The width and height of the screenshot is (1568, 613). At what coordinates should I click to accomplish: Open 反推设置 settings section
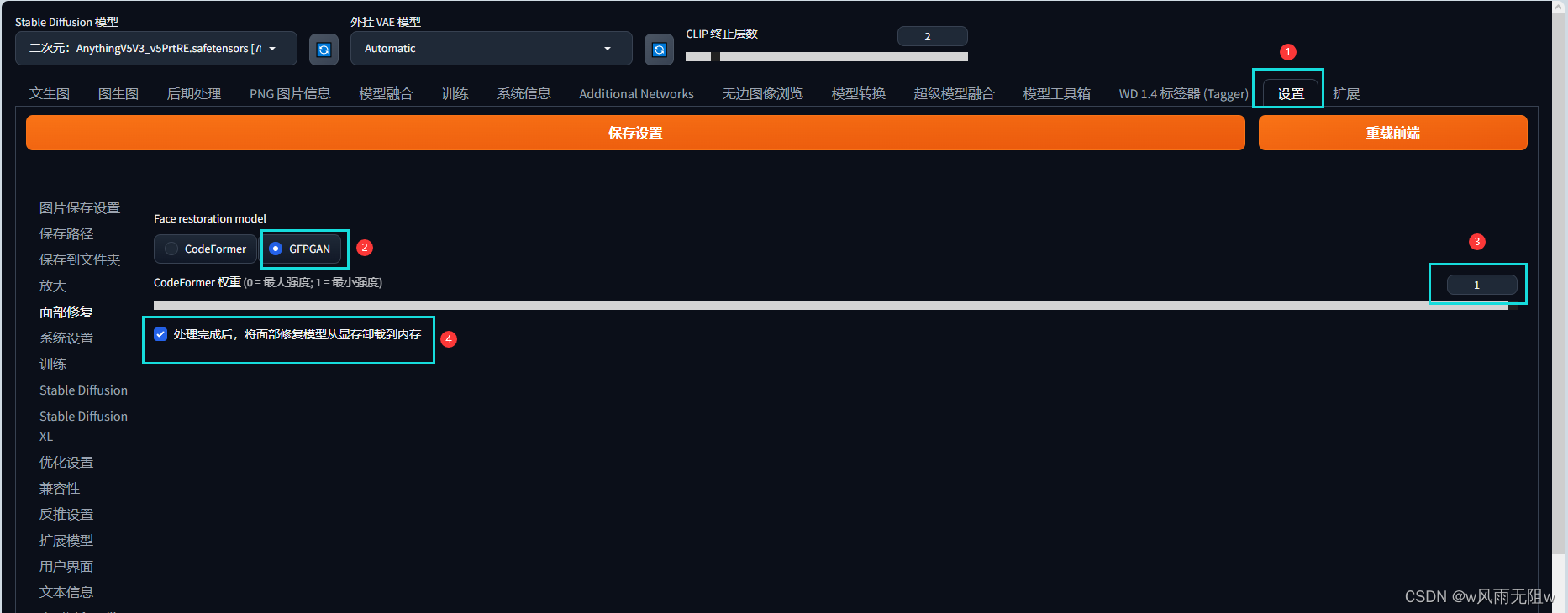click(66, 514)
